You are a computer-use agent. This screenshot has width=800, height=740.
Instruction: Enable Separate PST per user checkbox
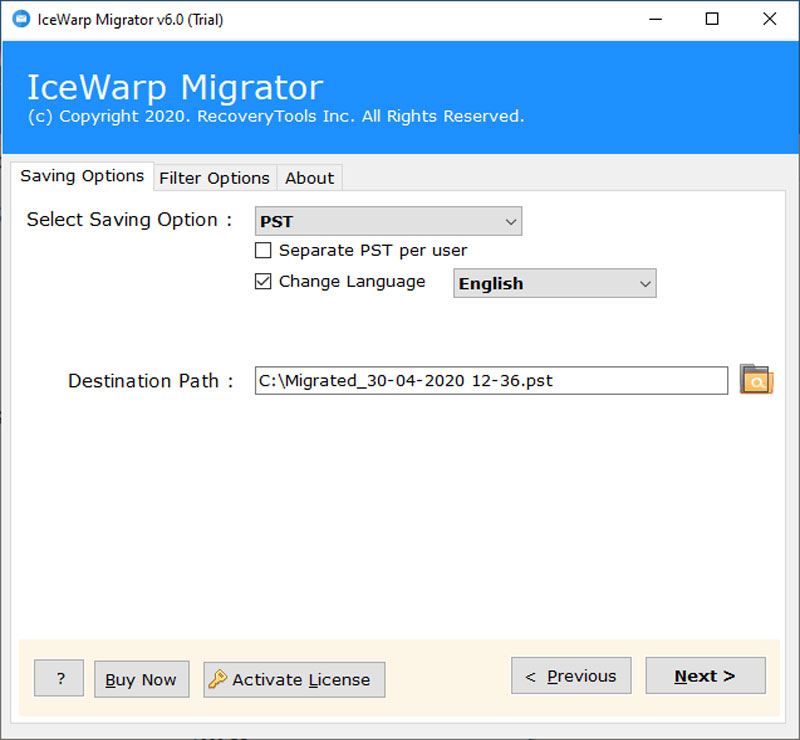(263, 251)
